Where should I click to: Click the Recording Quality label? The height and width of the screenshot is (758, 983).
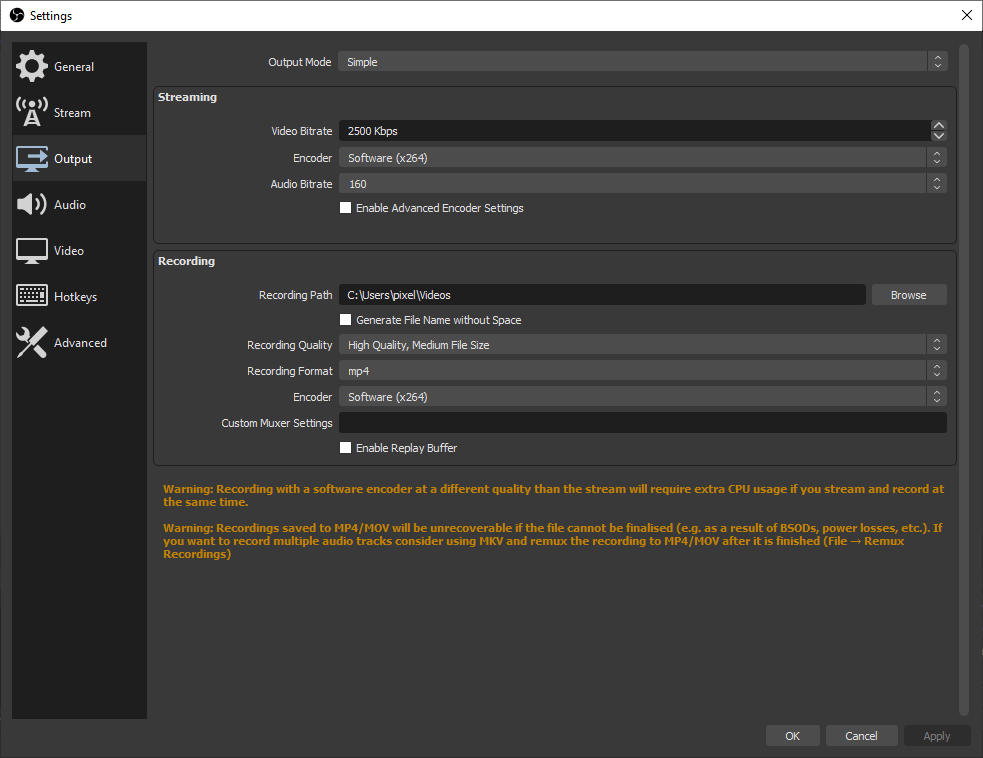point(290,345)
